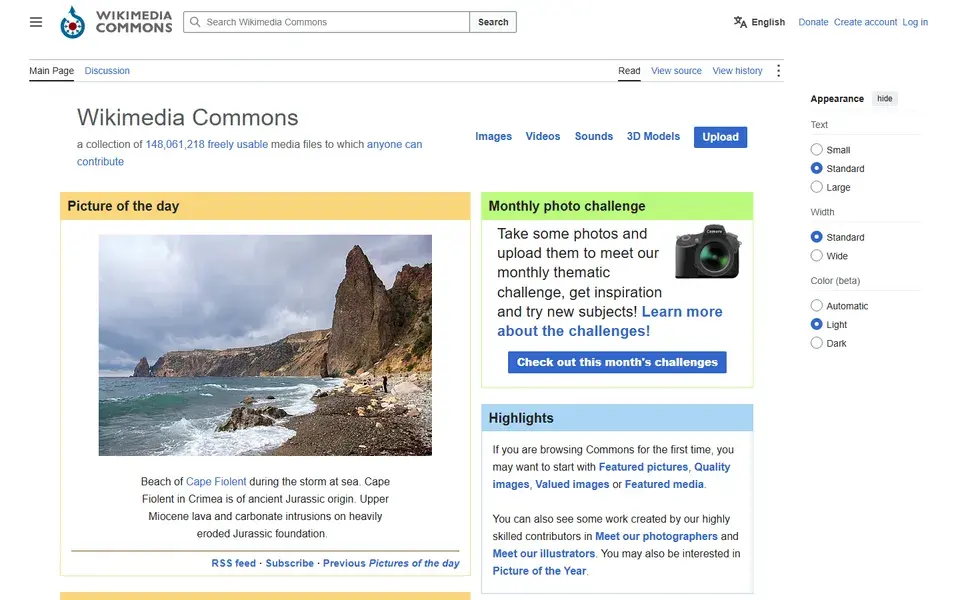Click the freely usable link
This screenshot has width=960, height=600.
coord(238,144)
